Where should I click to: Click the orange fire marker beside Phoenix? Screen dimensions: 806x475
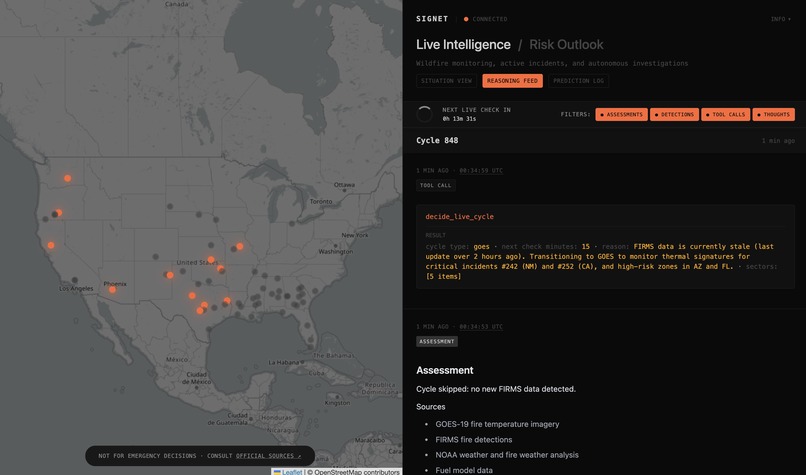[x=112, y=289]
